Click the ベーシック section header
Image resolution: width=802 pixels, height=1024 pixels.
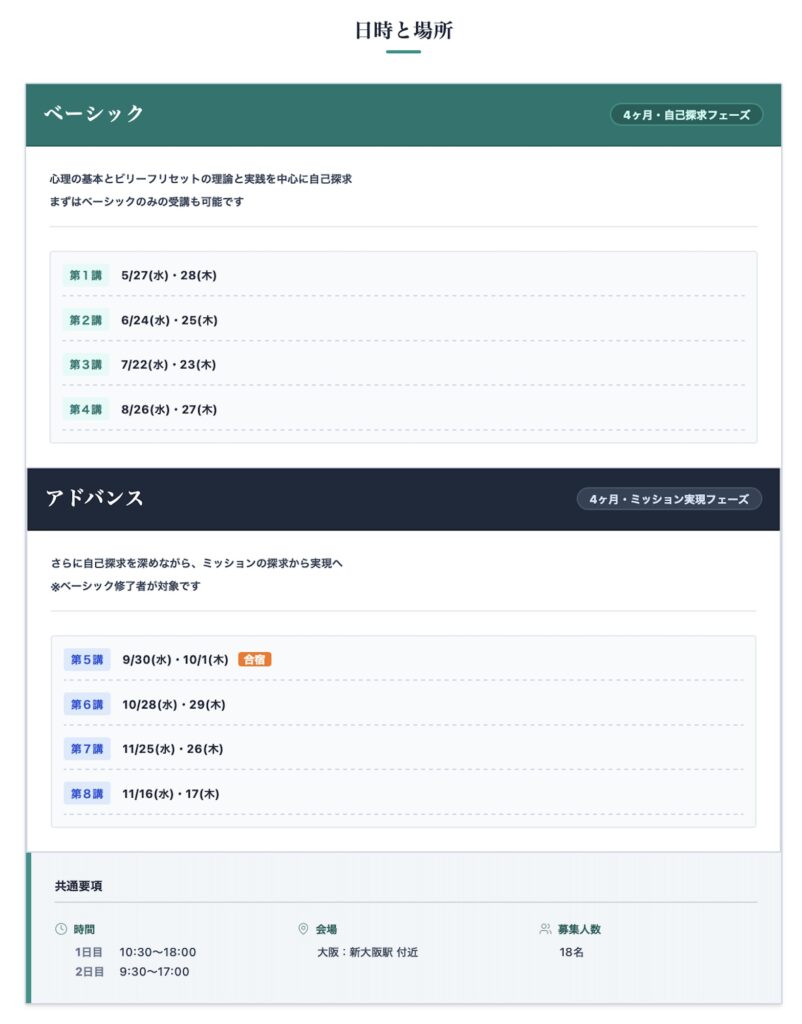pyautogui.click(x=95, y=114)
